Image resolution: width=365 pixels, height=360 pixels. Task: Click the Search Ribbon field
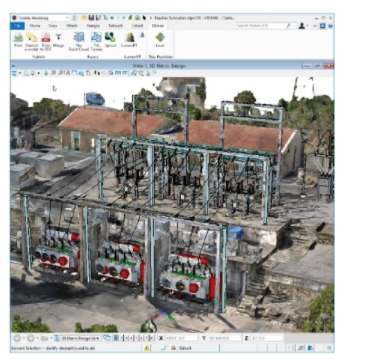[x=263, y=26]
